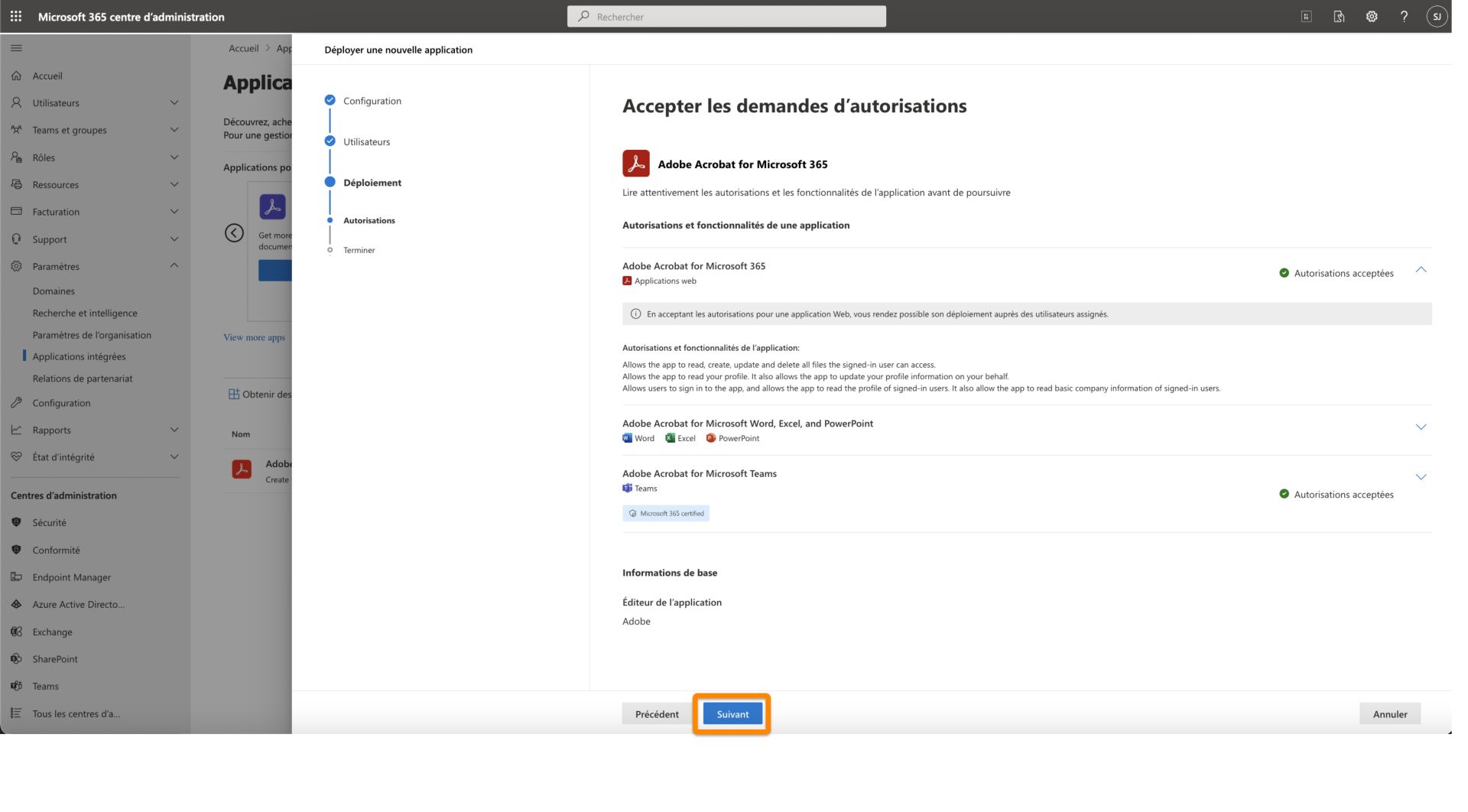Click the SharePoint icon in sidebar
Image resolution: width=1468 pixels, height=812 pixels.
click(x=16, y=659)
